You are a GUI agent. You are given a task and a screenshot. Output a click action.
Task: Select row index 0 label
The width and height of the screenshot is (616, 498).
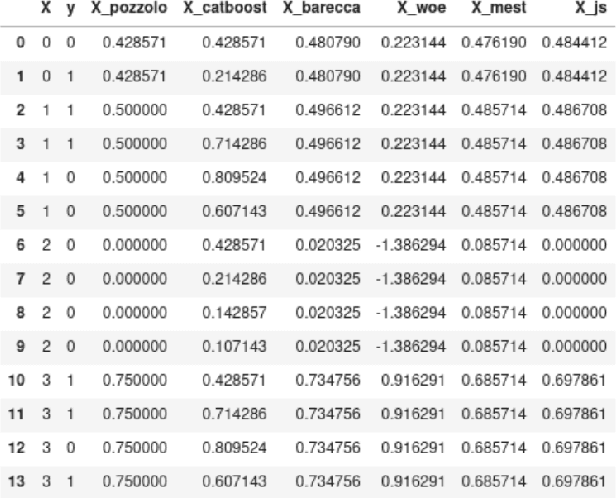[20, 42]
